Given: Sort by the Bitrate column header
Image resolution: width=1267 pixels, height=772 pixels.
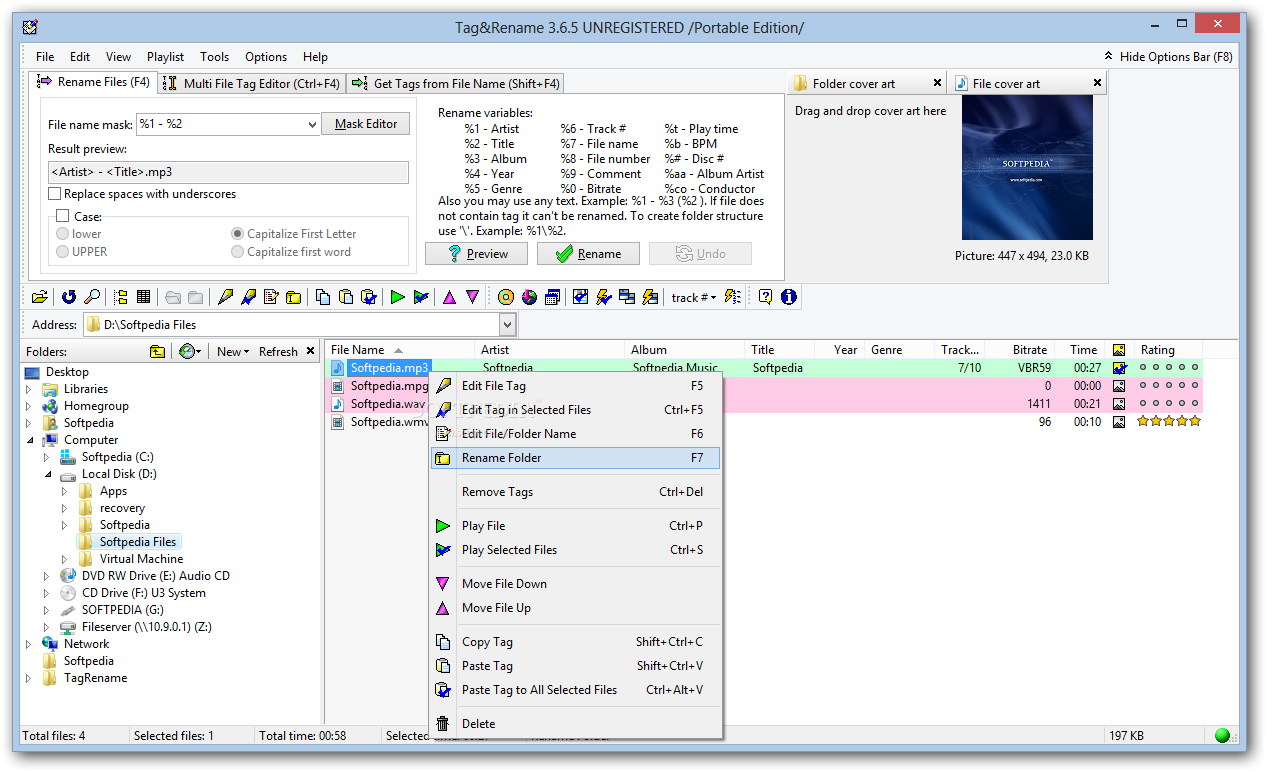Looking at the screenshot, I should 1020,350.
